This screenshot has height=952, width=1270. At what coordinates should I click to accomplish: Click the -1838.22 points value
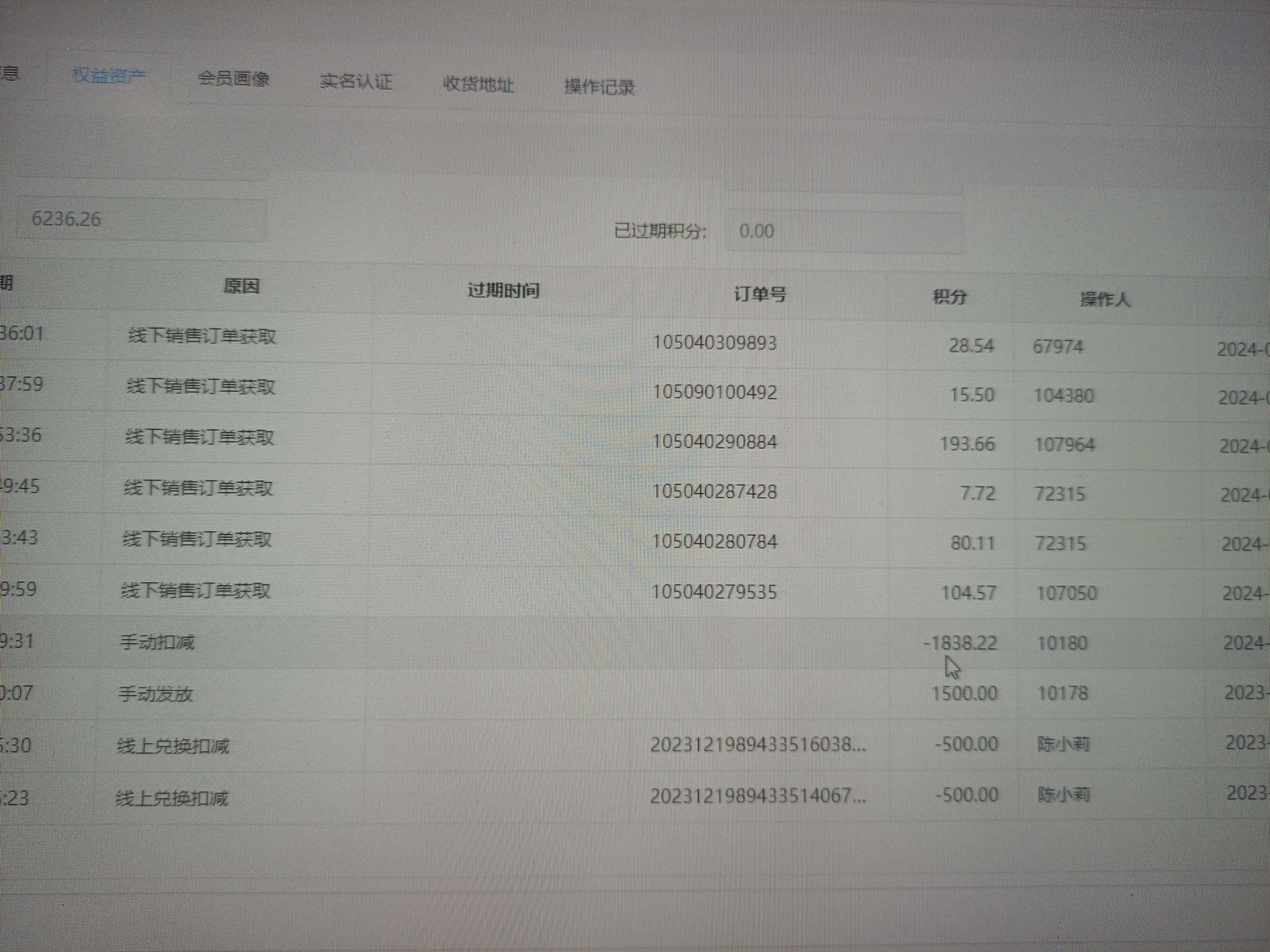click(960, 643)
